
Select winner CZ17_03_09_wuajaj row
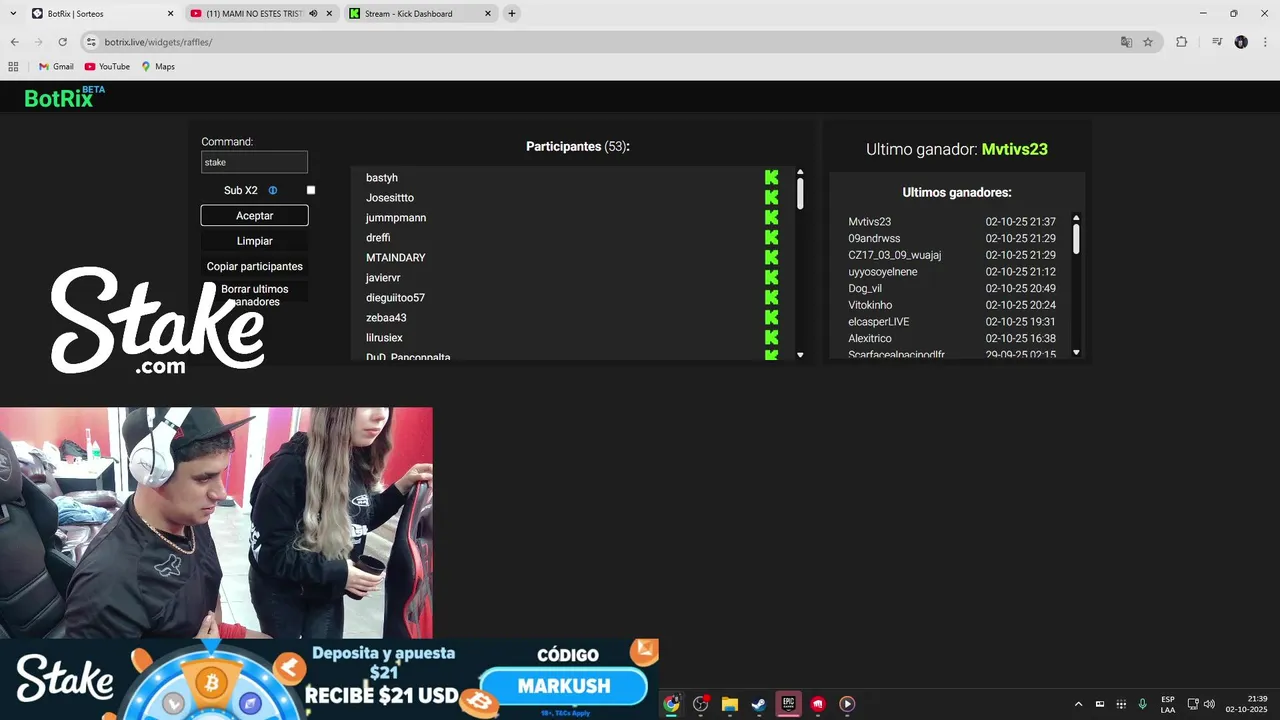(x=952, y=255)
